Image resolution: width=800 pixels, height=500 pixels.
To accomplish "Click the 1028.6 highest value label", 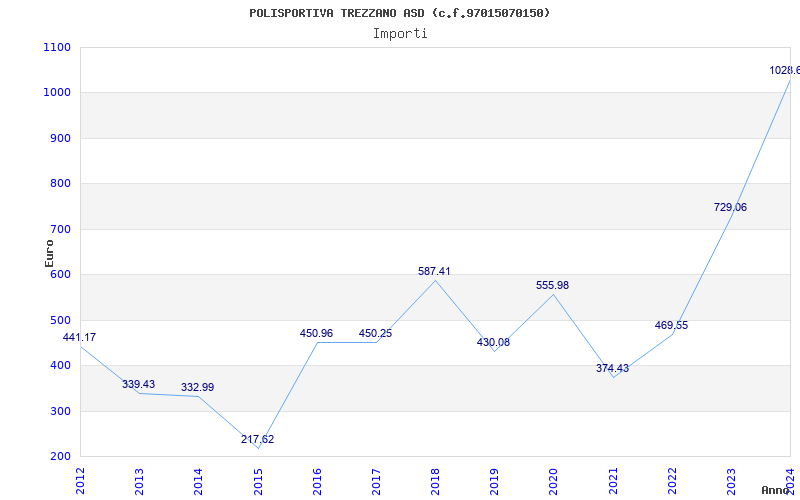I will pos(784,71).
